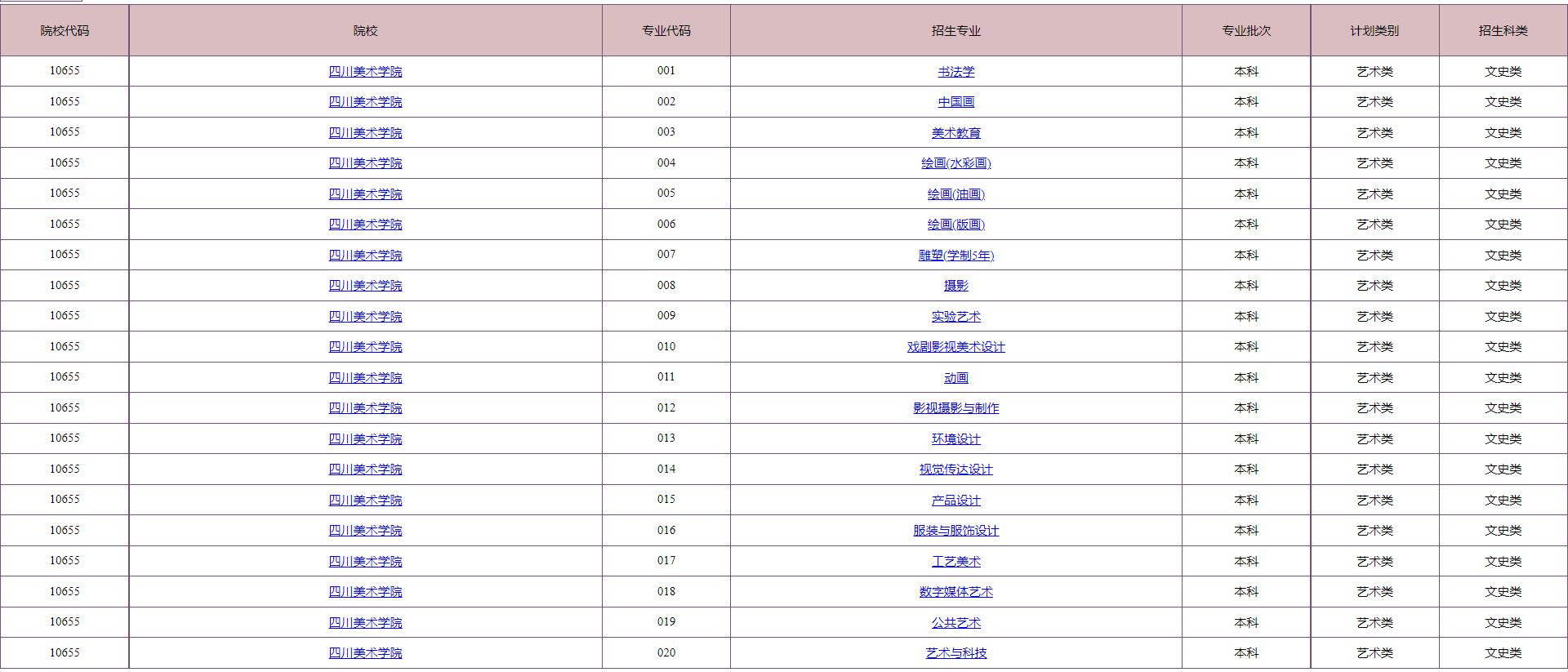Click the 中国画 major link

(x=955, y=102)
